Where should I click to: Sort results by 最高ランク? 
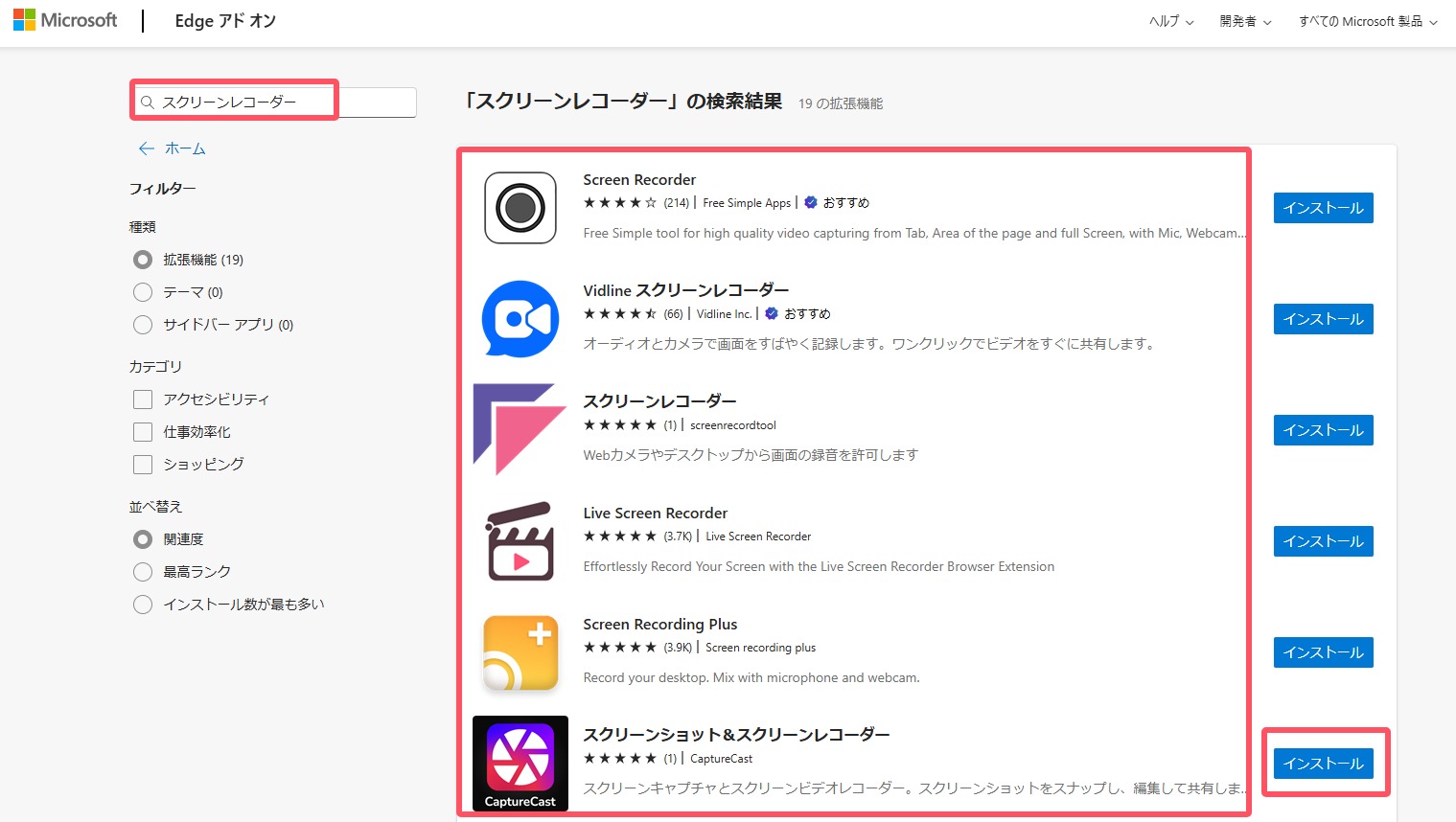tap(143, 572)
